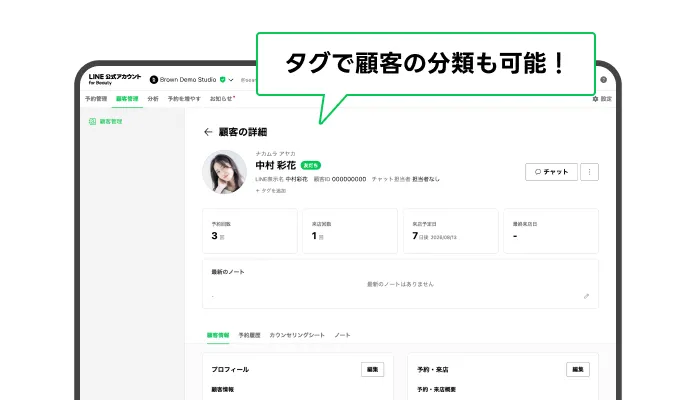Select the 顧客情報 sub-tab
The width and height of the screenshot is (696, 400).
point(218,335)
